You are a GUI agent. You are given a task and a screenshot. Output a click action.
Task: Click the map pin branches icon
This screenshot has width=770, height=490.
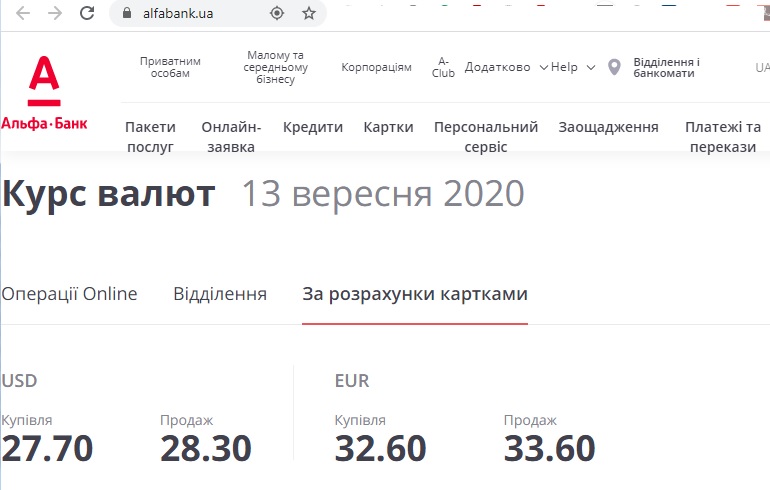click(614, 67)
